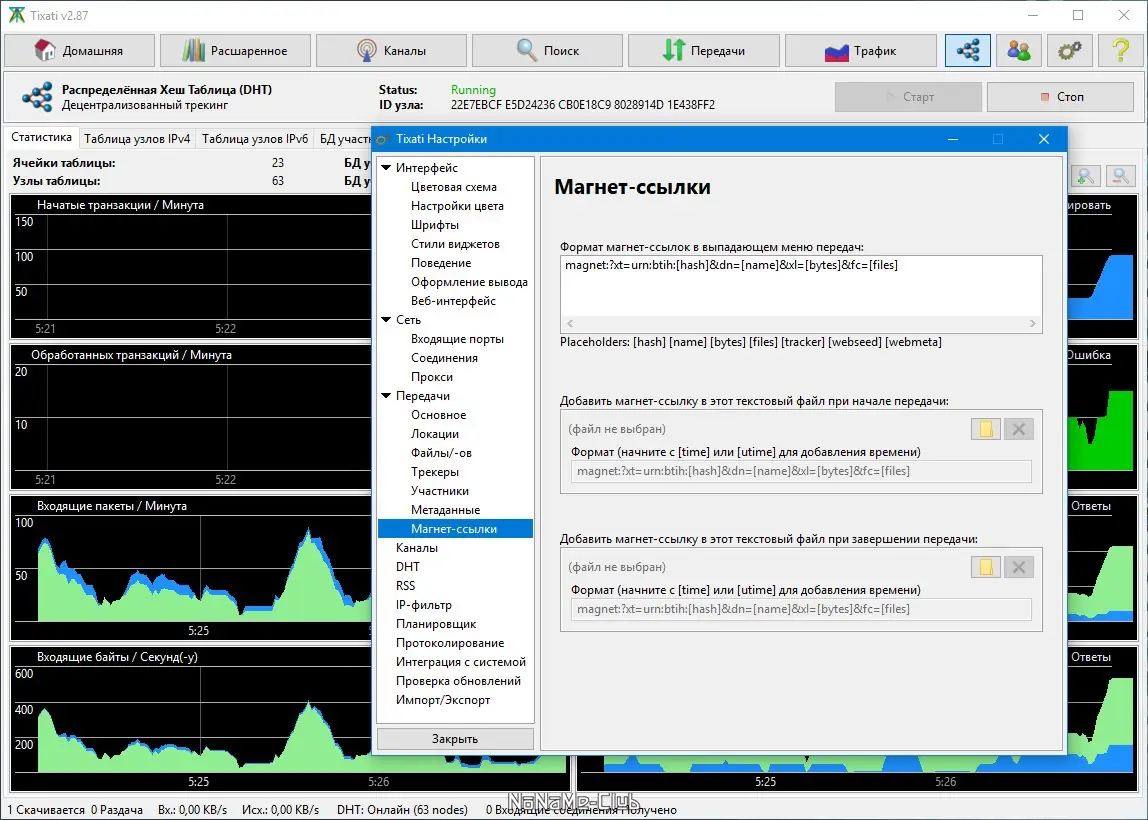The image size is (1148, 820).
Task: Clear the completion magnet file selection
Action: pyautogui.click(x=1018, y=567)
